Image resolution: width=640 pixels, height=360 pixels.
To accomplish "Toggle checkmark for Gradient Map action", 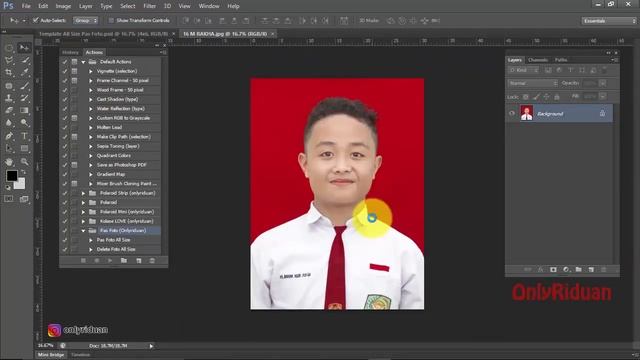I will pos(64,174).
